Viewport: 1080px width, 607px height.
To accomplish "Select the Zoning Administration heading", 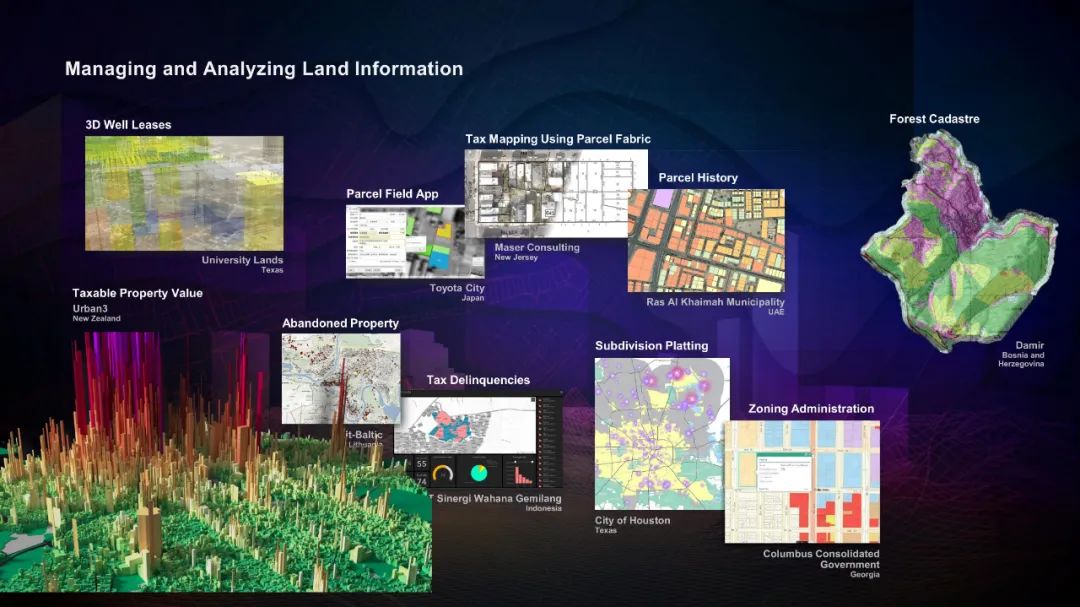I will [x=811, y=409].
